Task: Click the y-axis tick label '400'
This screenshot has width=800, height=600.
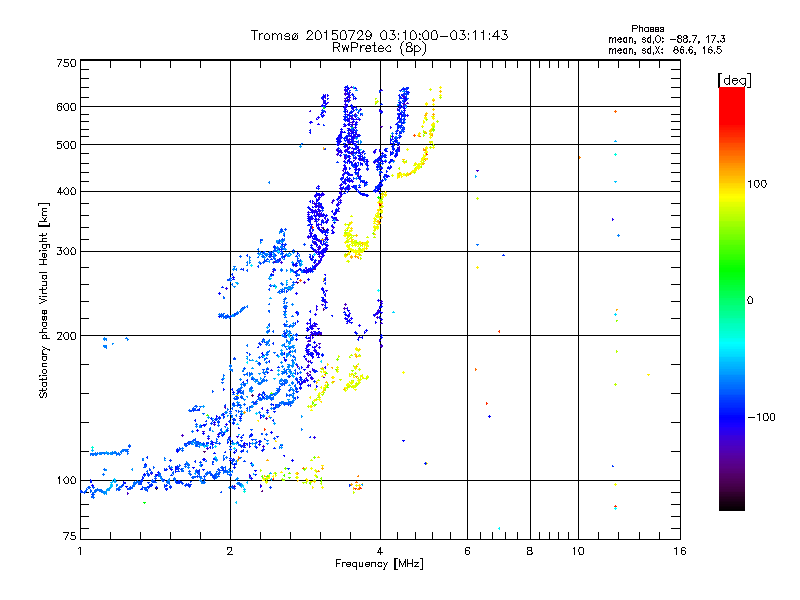Action: (x=67, y=192)
